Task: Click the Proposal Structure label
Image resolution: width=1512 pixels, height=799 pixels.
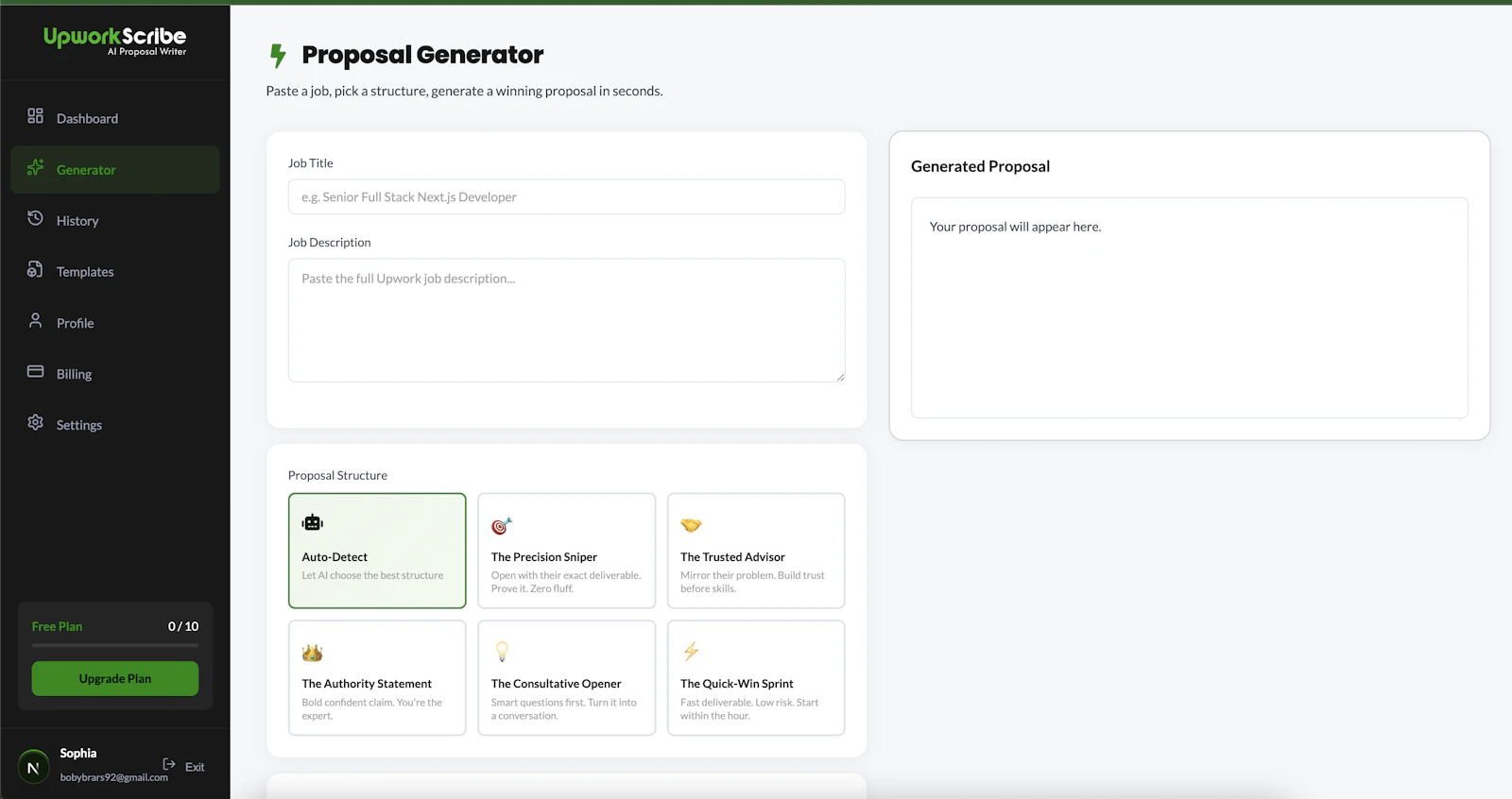Action: 337,475
